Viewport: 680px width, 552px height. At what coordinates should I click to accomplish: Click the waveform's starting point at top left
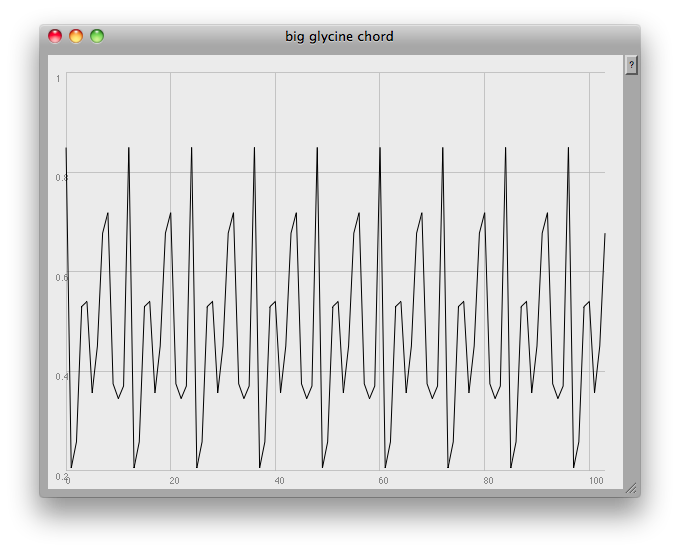(66, 148)
